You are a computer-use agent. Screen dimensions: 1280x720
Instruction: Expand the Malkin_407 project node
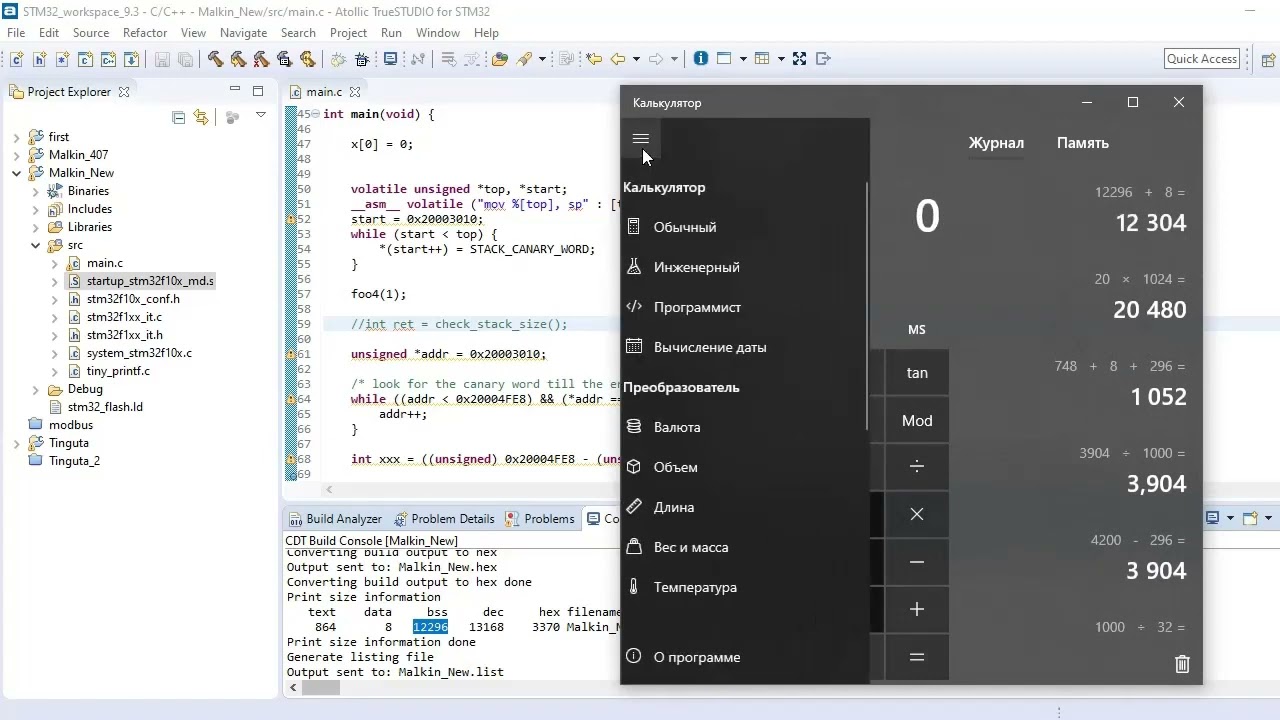click(x=17, y=155)
